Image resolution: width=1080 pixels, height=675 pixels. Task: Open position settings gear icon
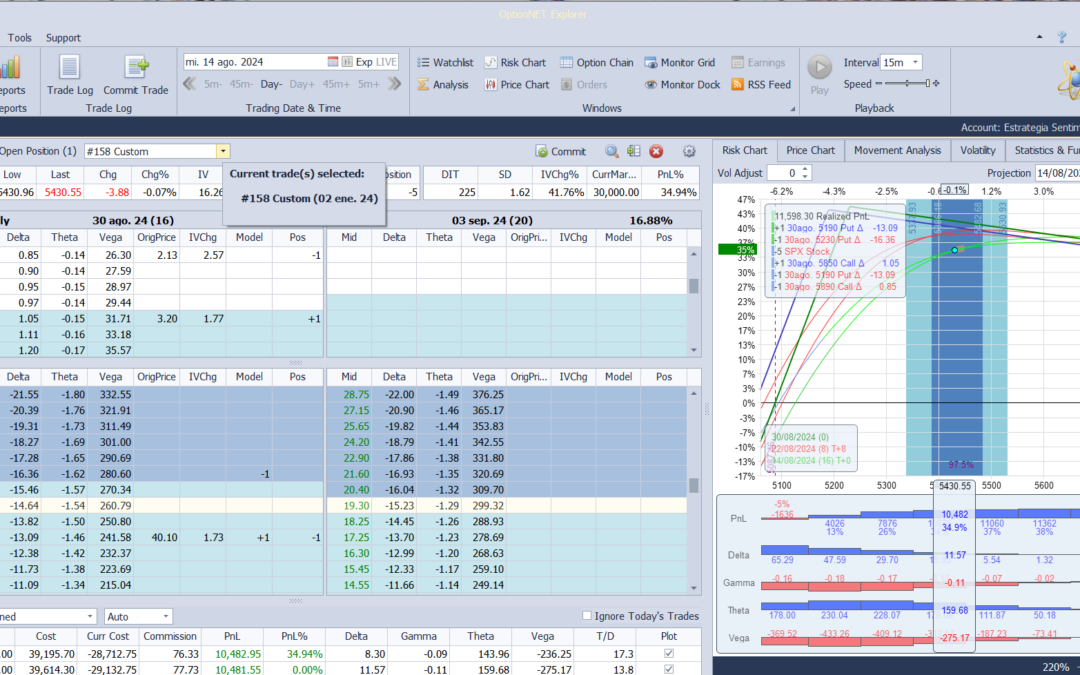(689, 152)
